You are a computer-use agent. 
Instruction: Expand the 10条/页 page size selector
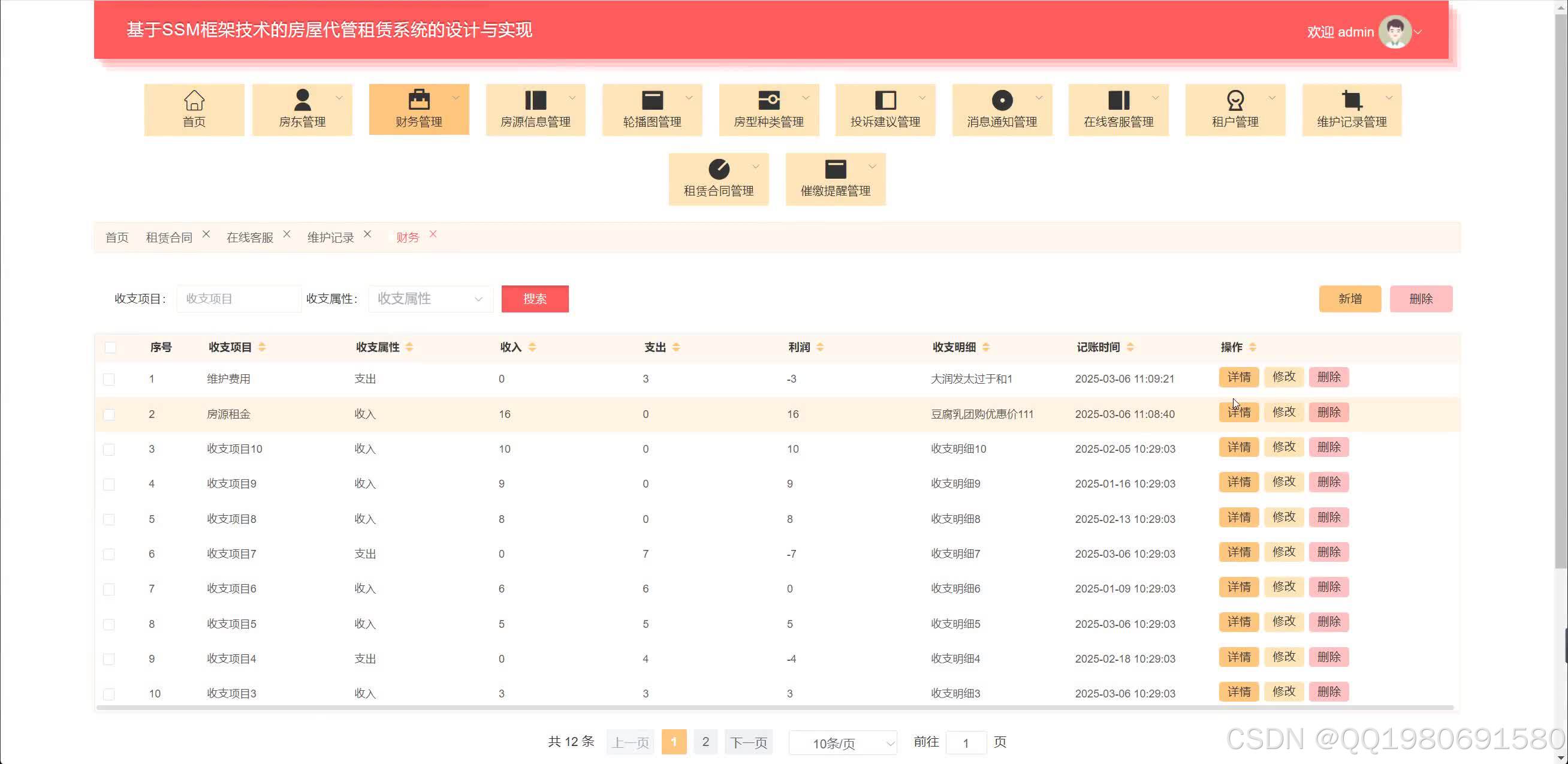click(842, 742)
